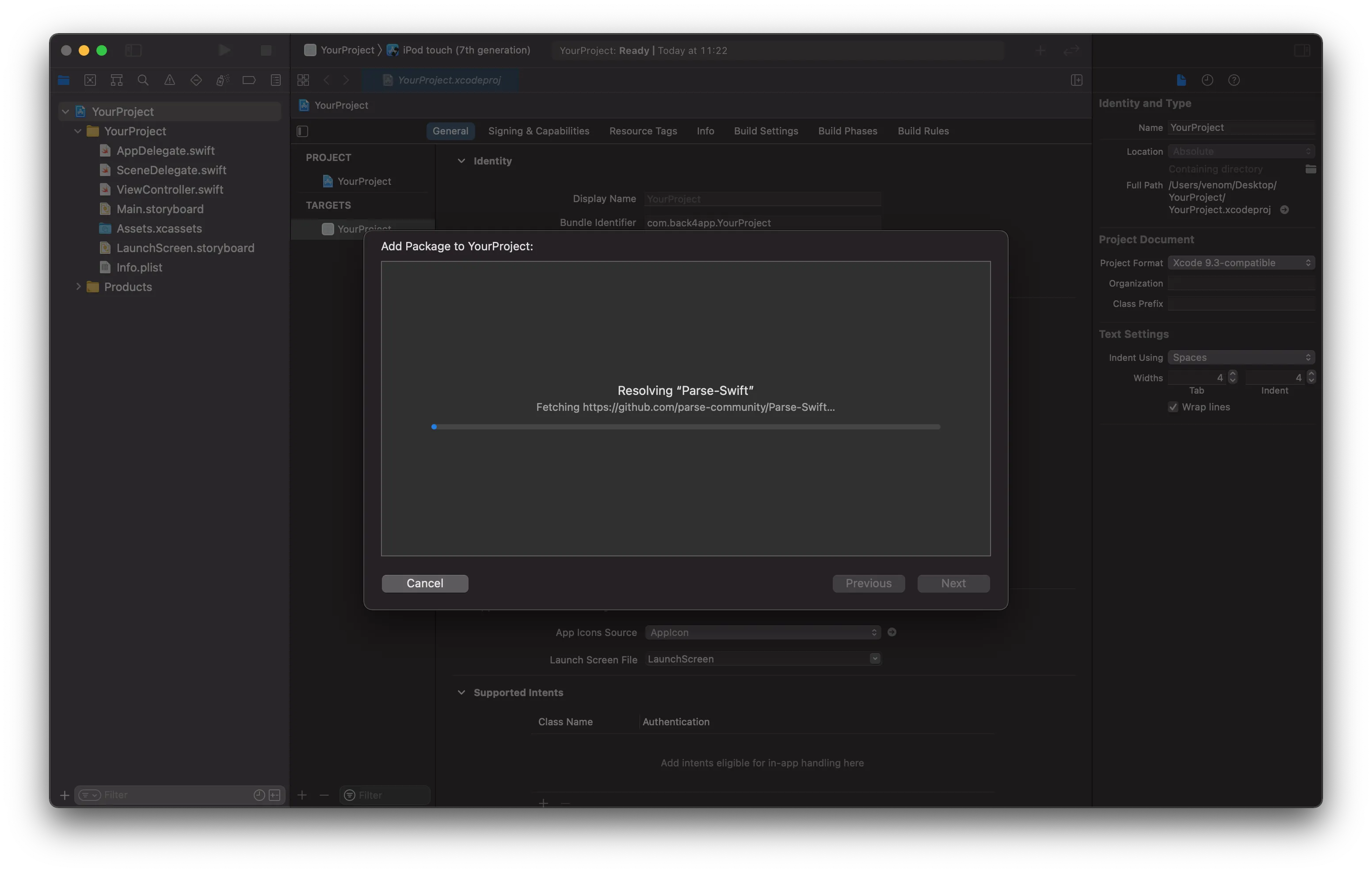This screenshot has width=1372, height=873.
Task: Switch to Build Settings tab
Action: point(766,130)
